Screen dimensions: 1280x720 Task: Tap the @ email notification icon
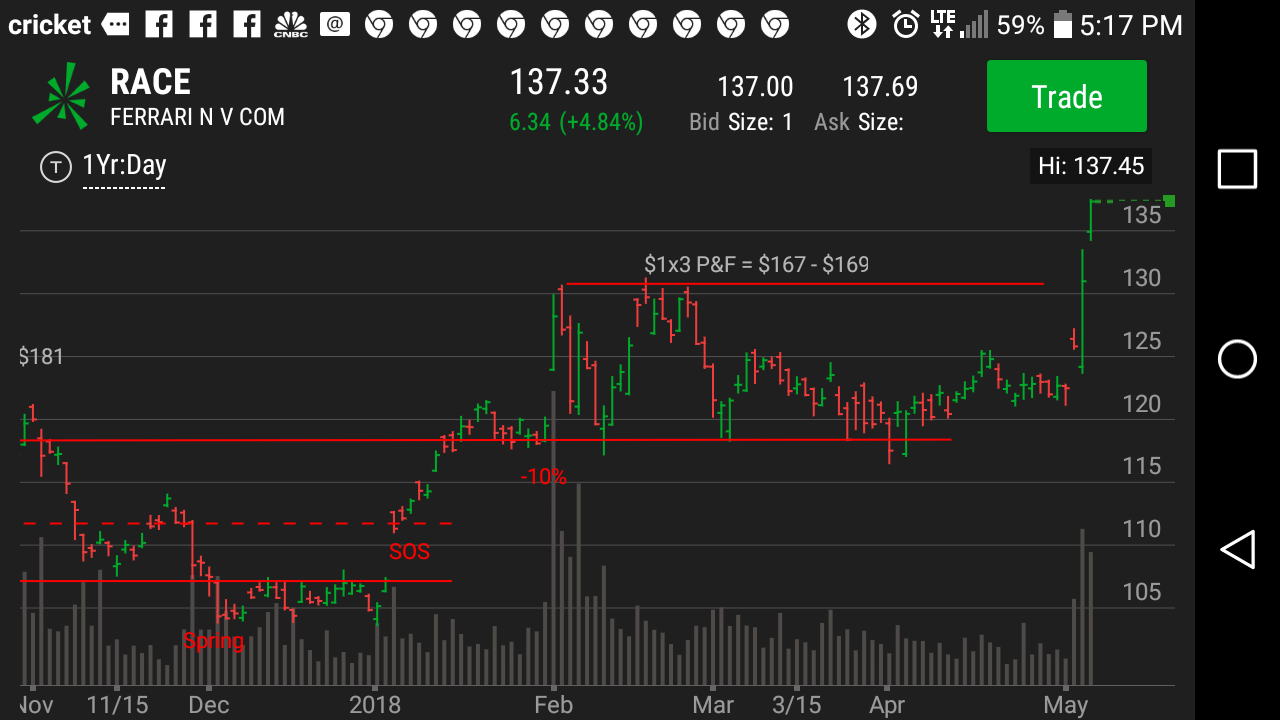[335, 24]
